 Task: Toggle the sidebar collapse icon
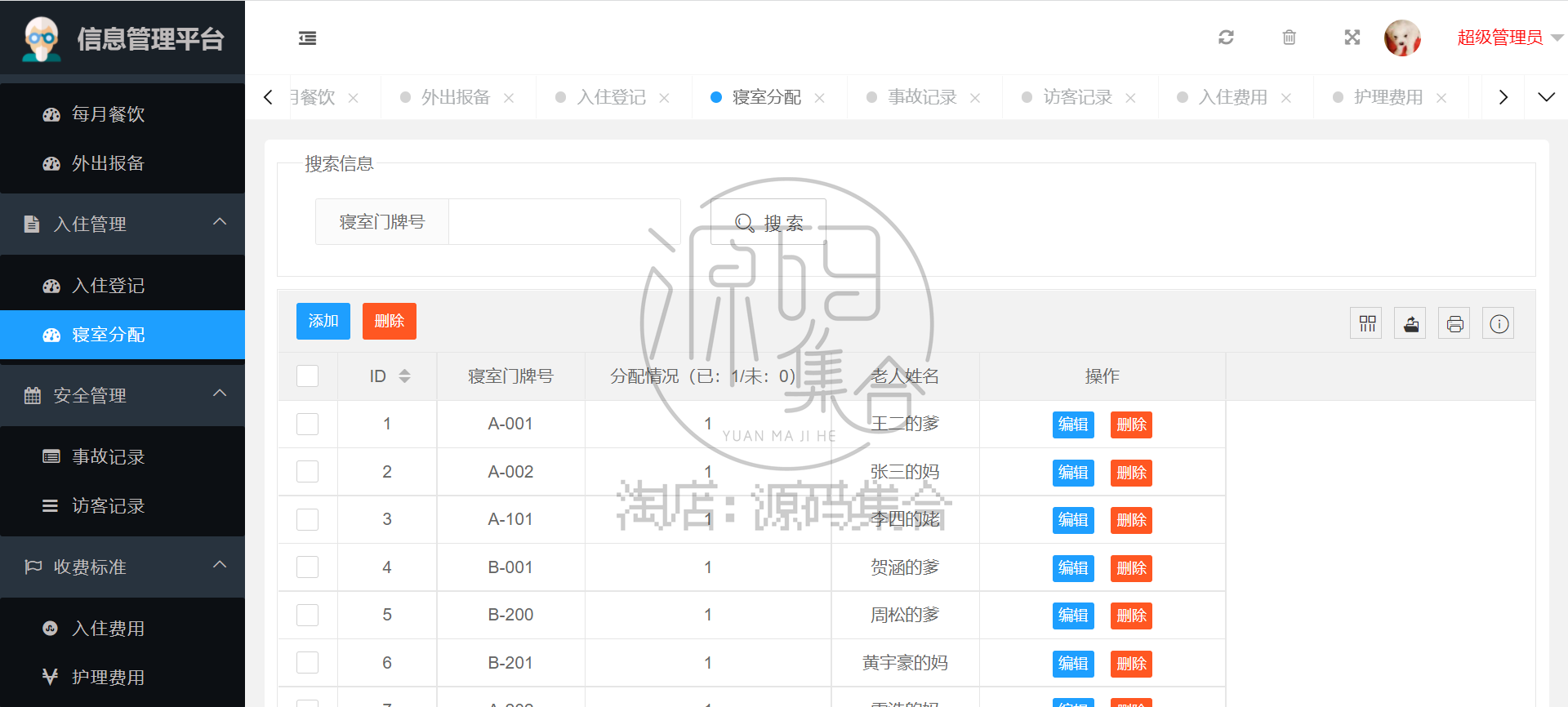tap(307, 38)
